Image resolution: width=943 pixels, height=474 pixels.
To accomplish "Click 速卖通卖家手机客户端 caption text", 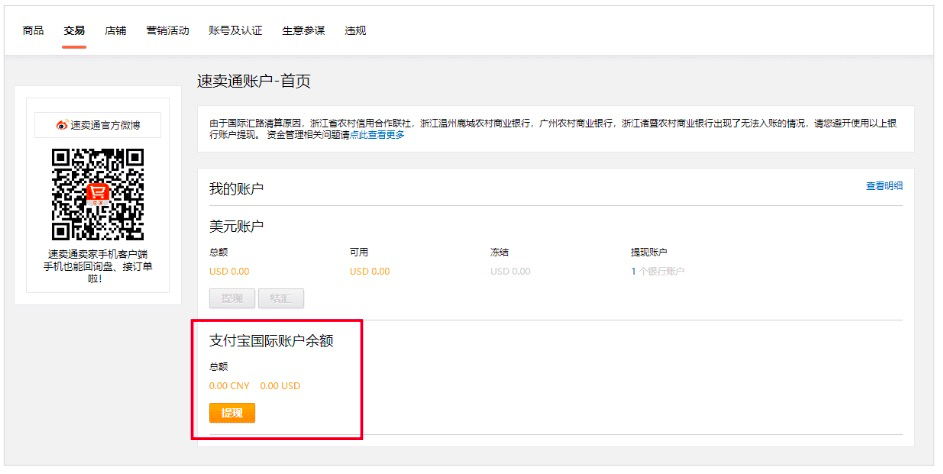I will [98, 254].
